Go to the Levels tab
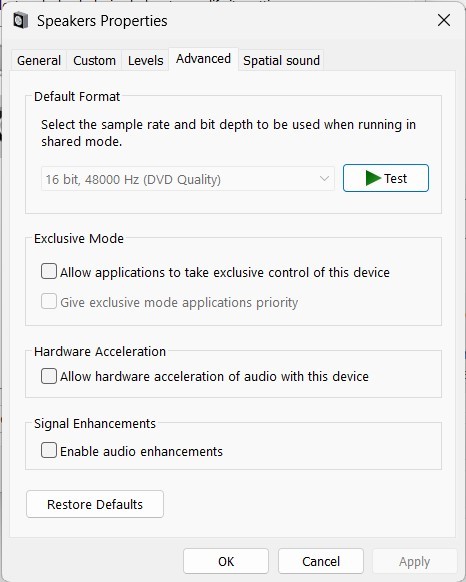Image resolution: width=466 pixels, height=582 pixels. [x=146, y=60]
